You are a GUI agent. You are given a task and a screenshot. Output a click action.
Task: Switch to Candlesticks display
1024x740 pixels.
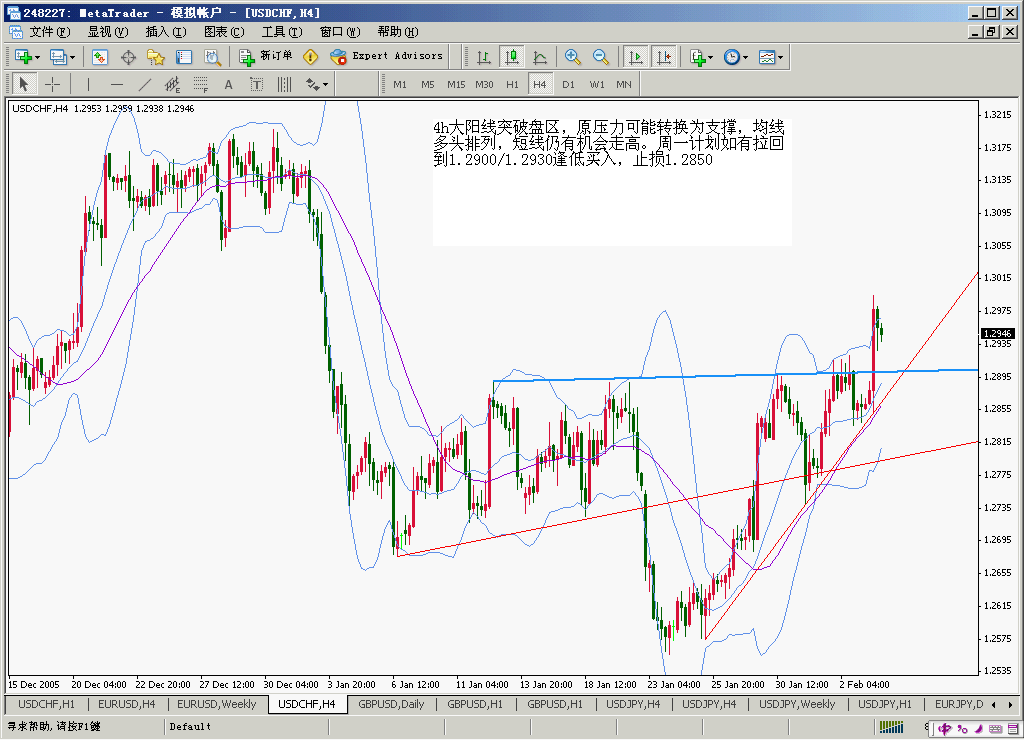[512, 57]
